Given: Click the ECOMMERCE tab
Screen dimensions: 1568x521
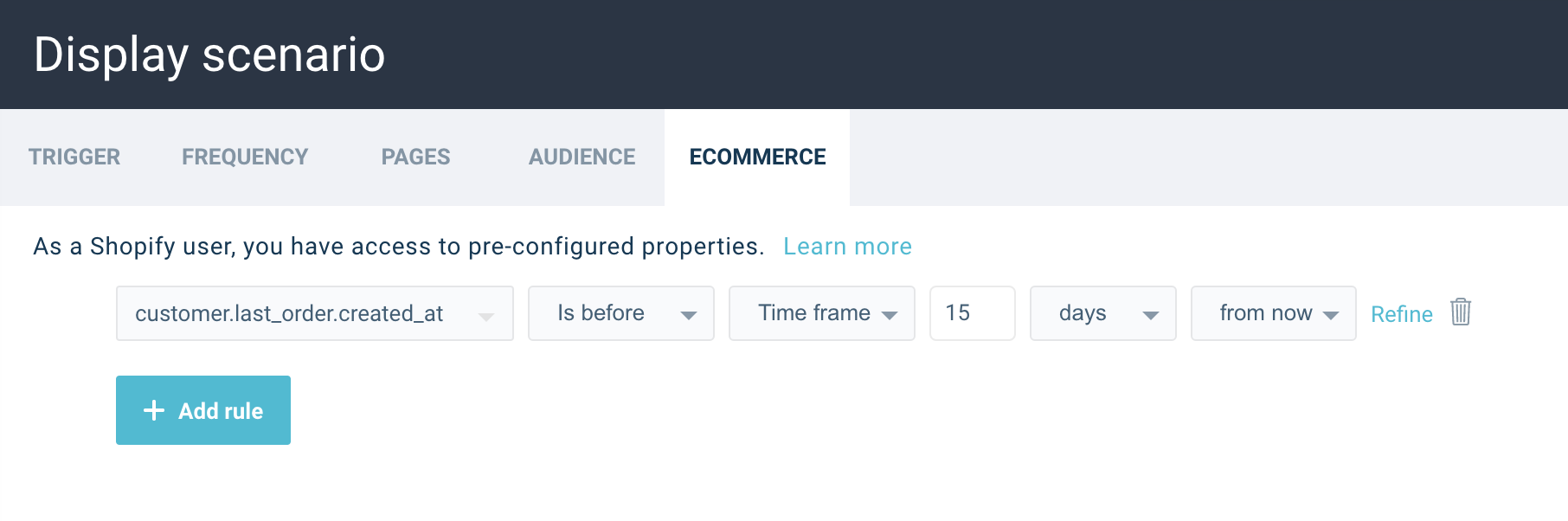Looking at the screenshot, I should click(x=757, y=157).
